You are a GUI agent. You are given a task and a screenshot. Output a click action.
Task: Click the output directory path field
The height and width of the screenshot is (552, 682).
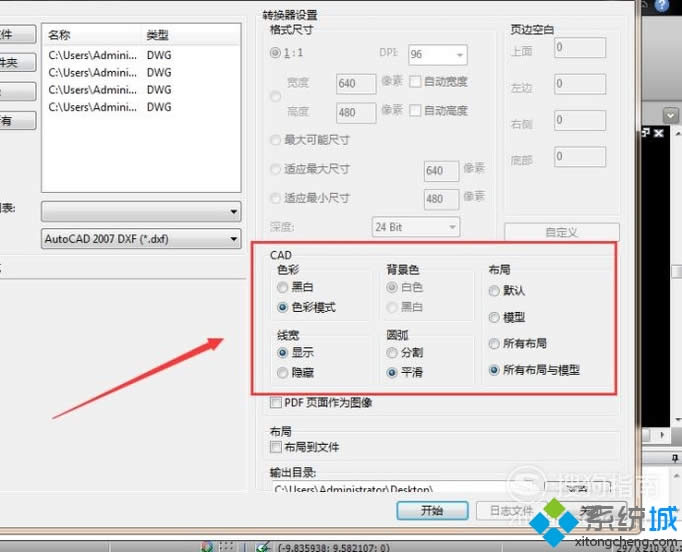point(407,487)
